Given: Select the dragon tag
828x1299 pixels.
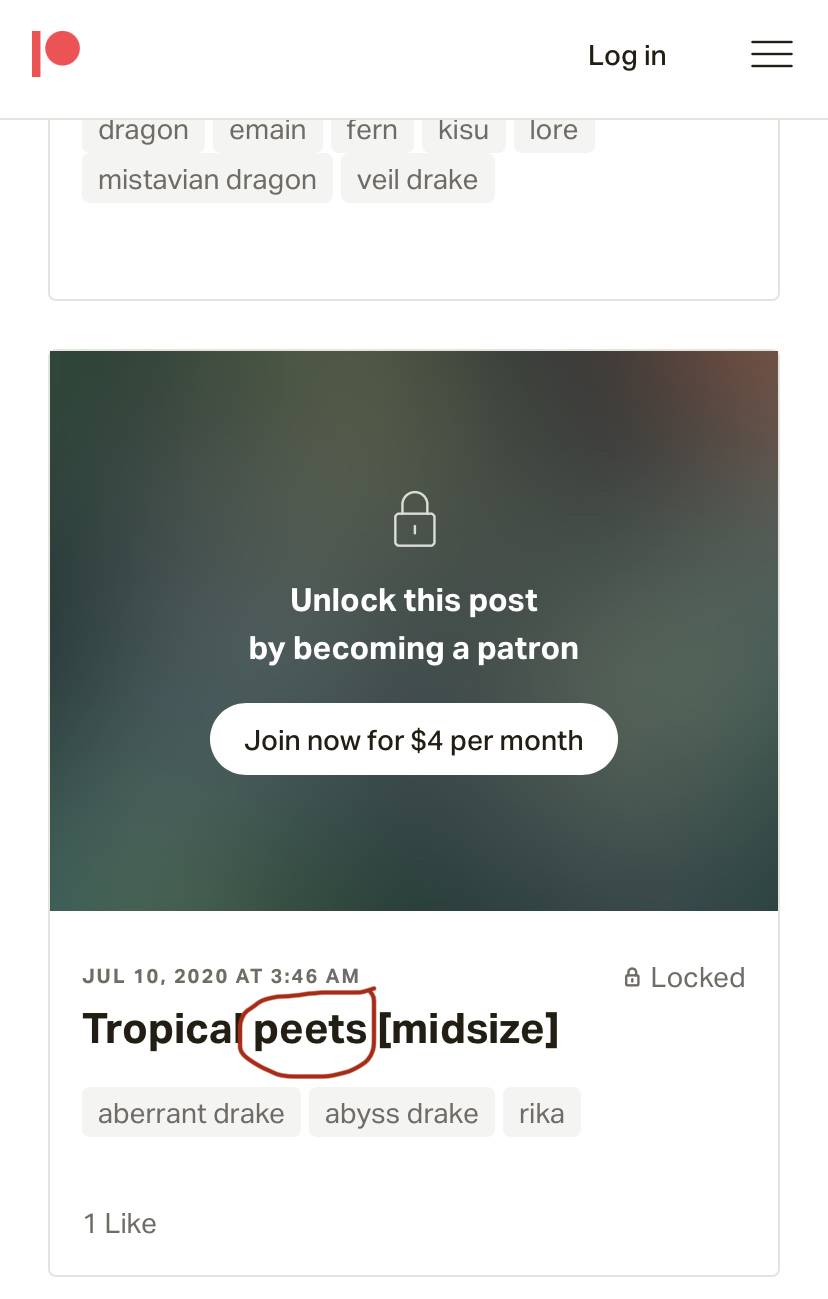Looking at the screenshot, I should point(143,131).
